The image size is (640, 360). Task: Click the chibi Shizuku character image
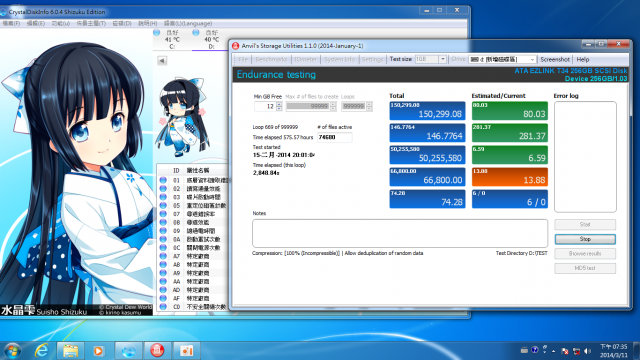[x=182, y=117]
